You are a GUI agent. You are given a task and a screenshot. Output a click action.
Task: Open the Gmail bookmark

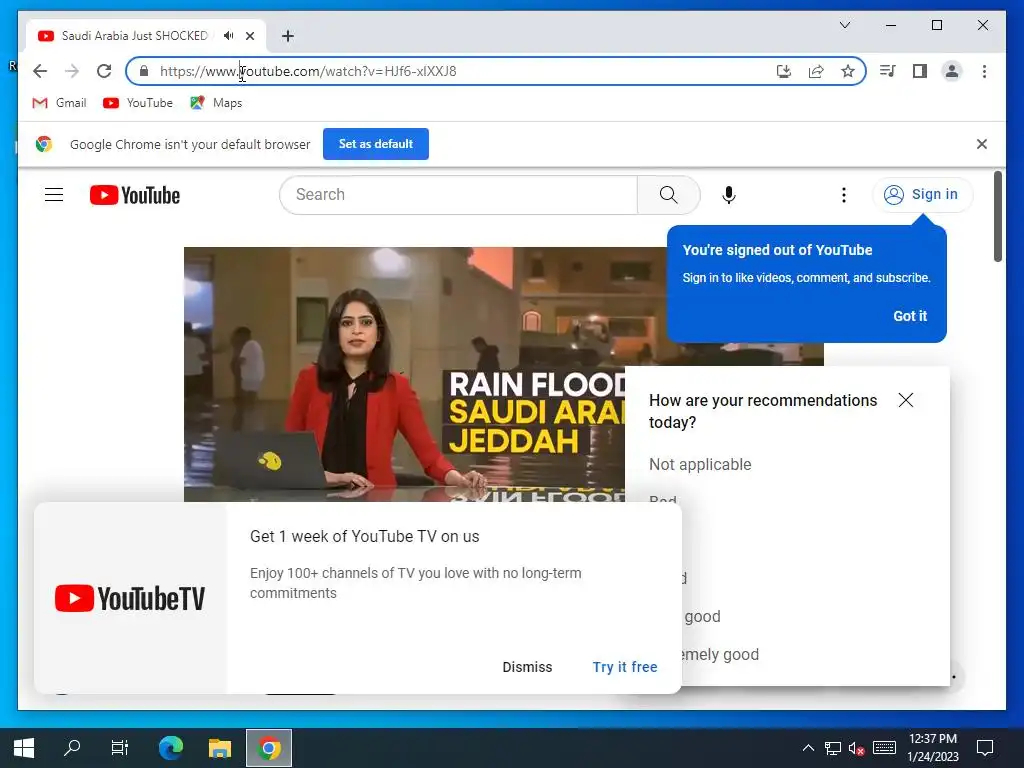click(x=59, y=103)
